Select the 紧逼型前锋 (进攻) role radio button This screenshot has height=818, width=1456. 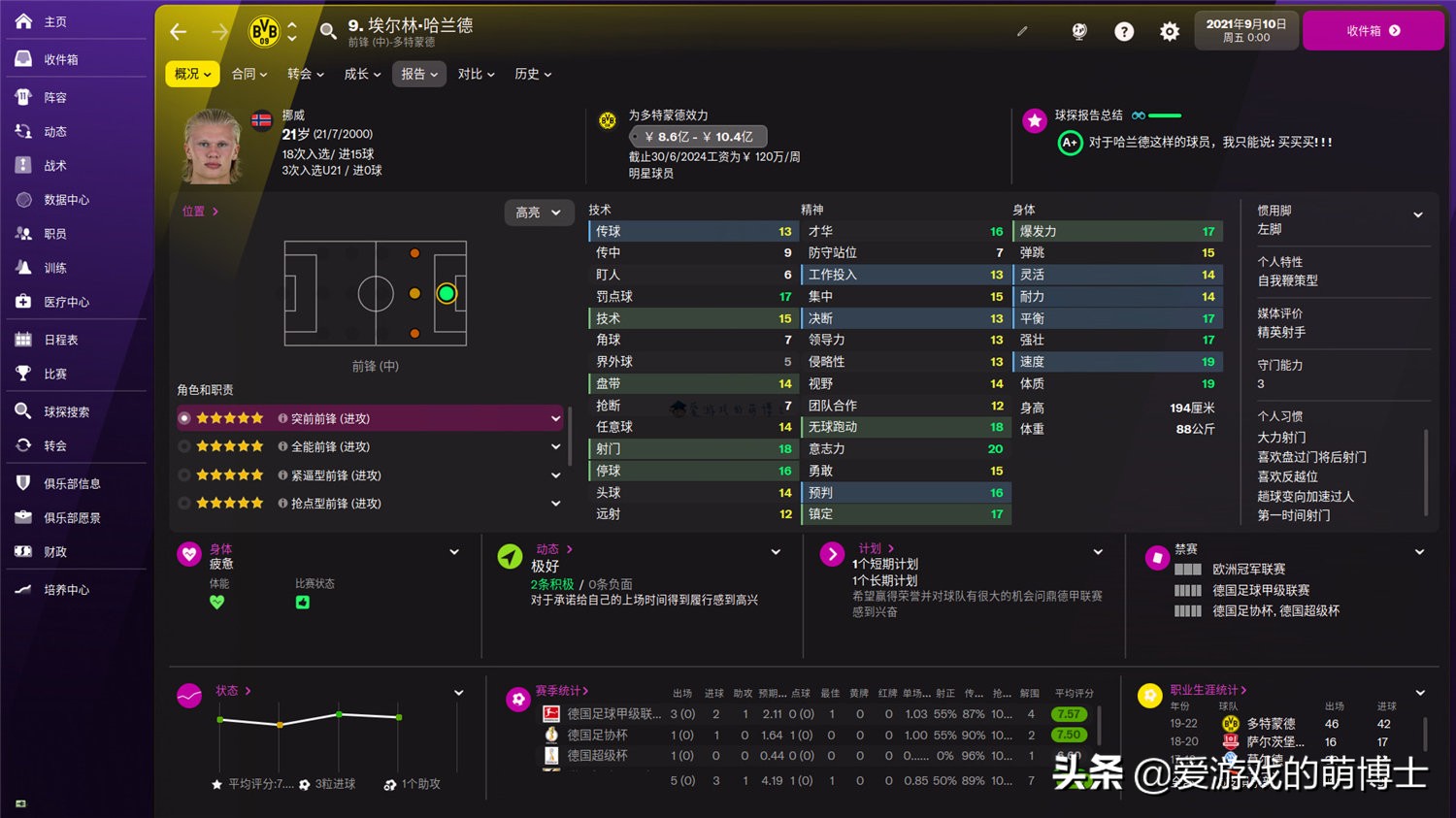184,474
